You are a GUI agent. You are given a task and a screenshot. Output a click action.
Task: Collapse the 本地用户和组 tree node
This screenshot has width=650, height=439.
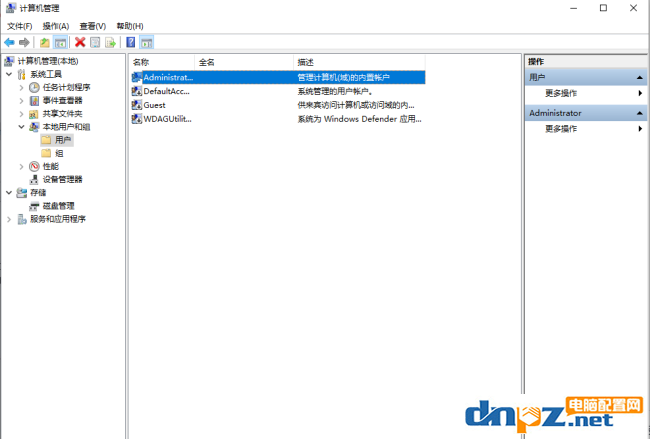point(22,127)
